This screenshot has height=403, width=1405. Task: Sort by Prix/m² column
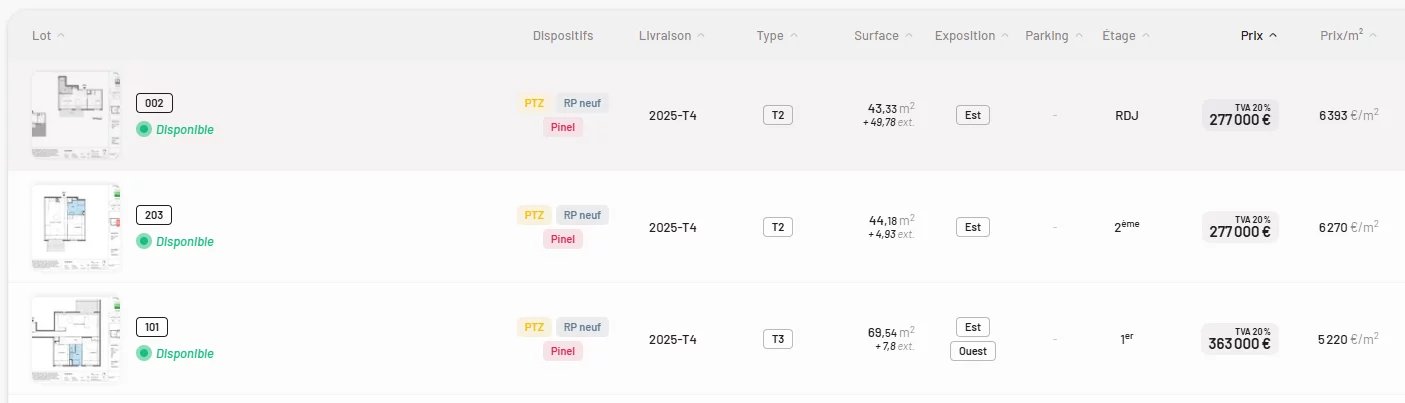[x=1348, y=36]
